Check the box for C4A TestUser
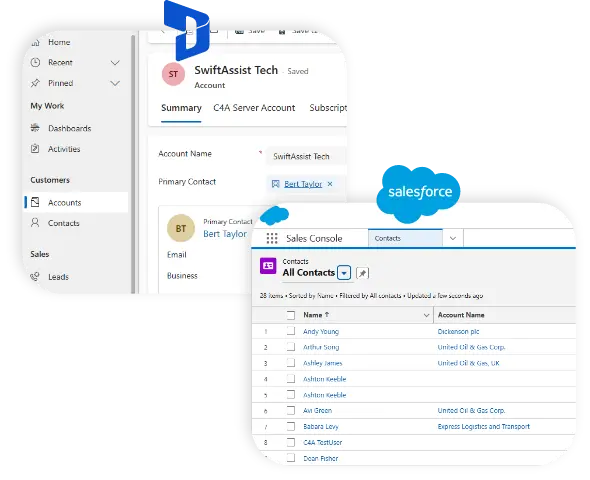 290,442
